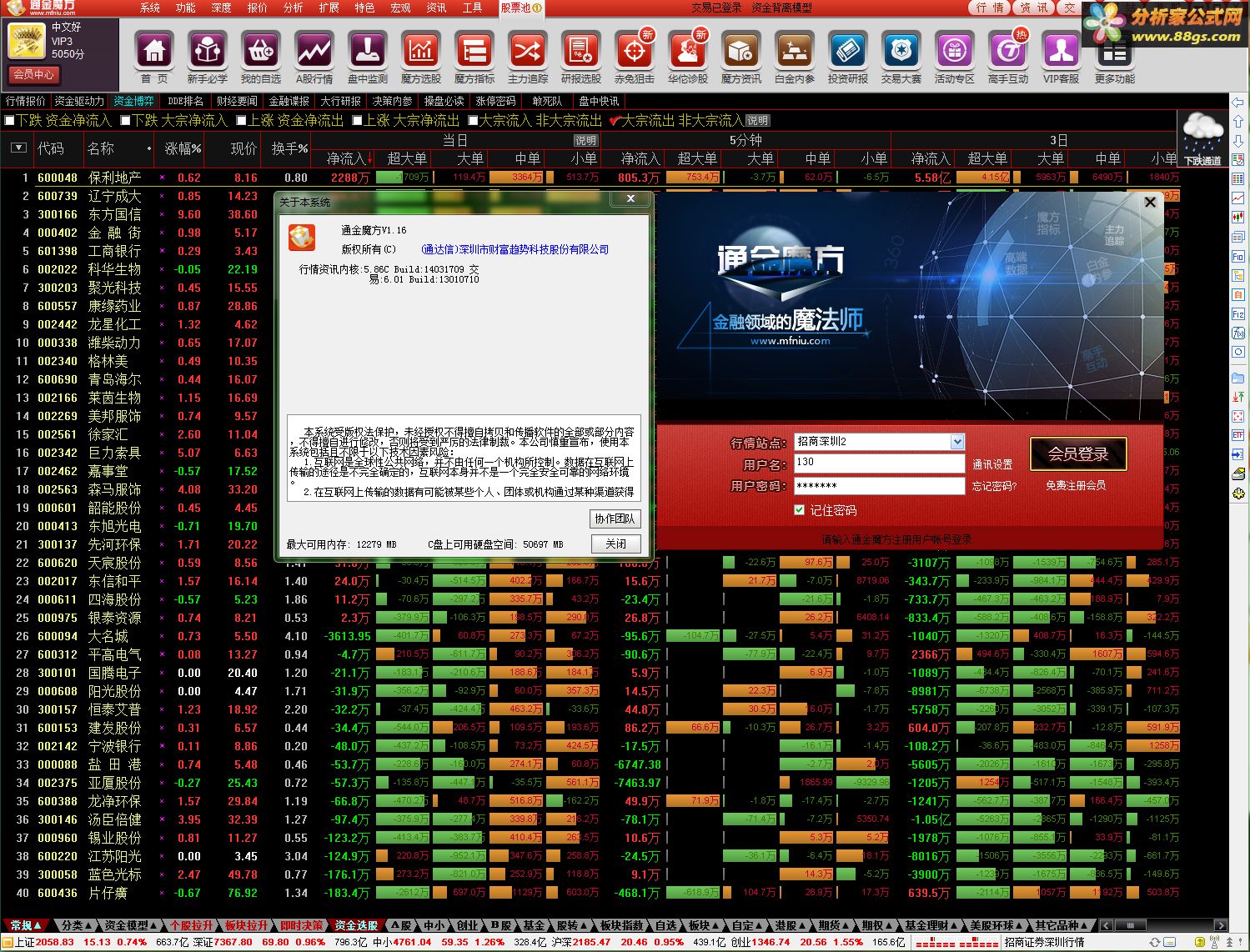This screenshot has height=952, width=1250.
Task: Open the 白金内参 icon
Action: tap(795, 52)
